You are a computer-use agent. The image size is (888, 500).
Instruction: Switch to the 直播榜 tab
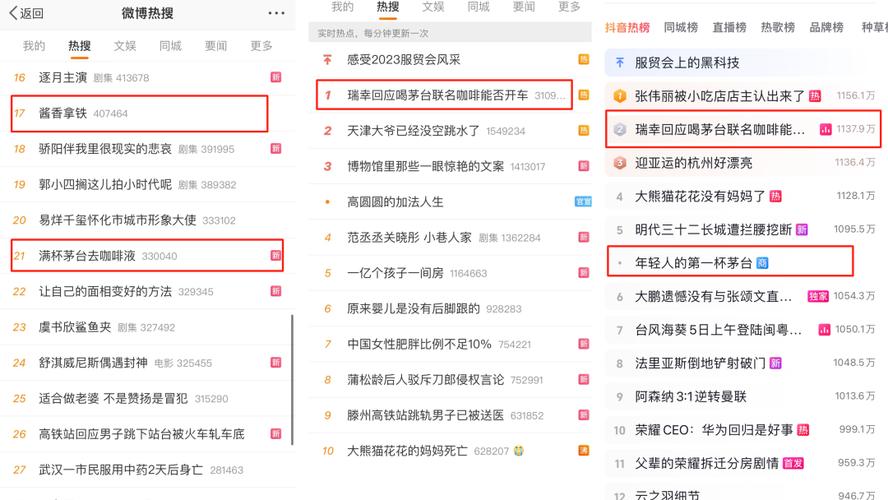coord(729,27)
